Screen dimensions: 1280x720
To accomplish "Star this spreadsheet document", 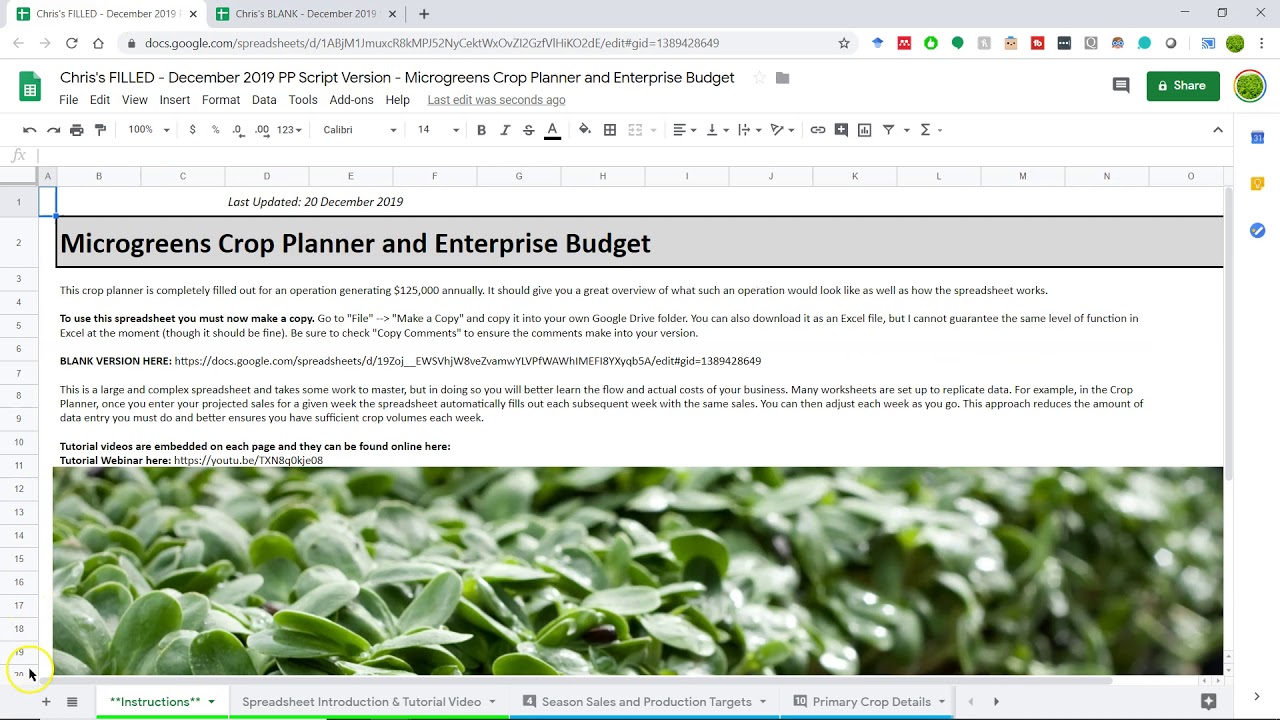I will 759,78.
